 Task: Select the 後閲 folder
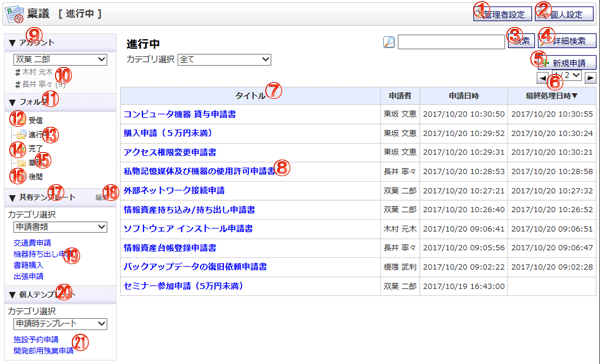point(36,177)
